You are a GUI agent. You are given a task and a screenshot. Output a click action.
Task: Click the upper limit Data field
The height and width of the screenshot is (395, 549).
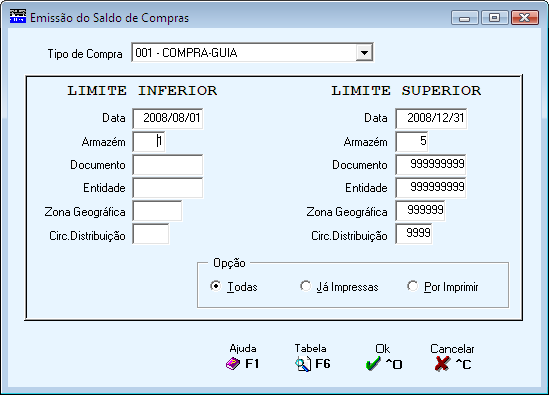[431, 118]
